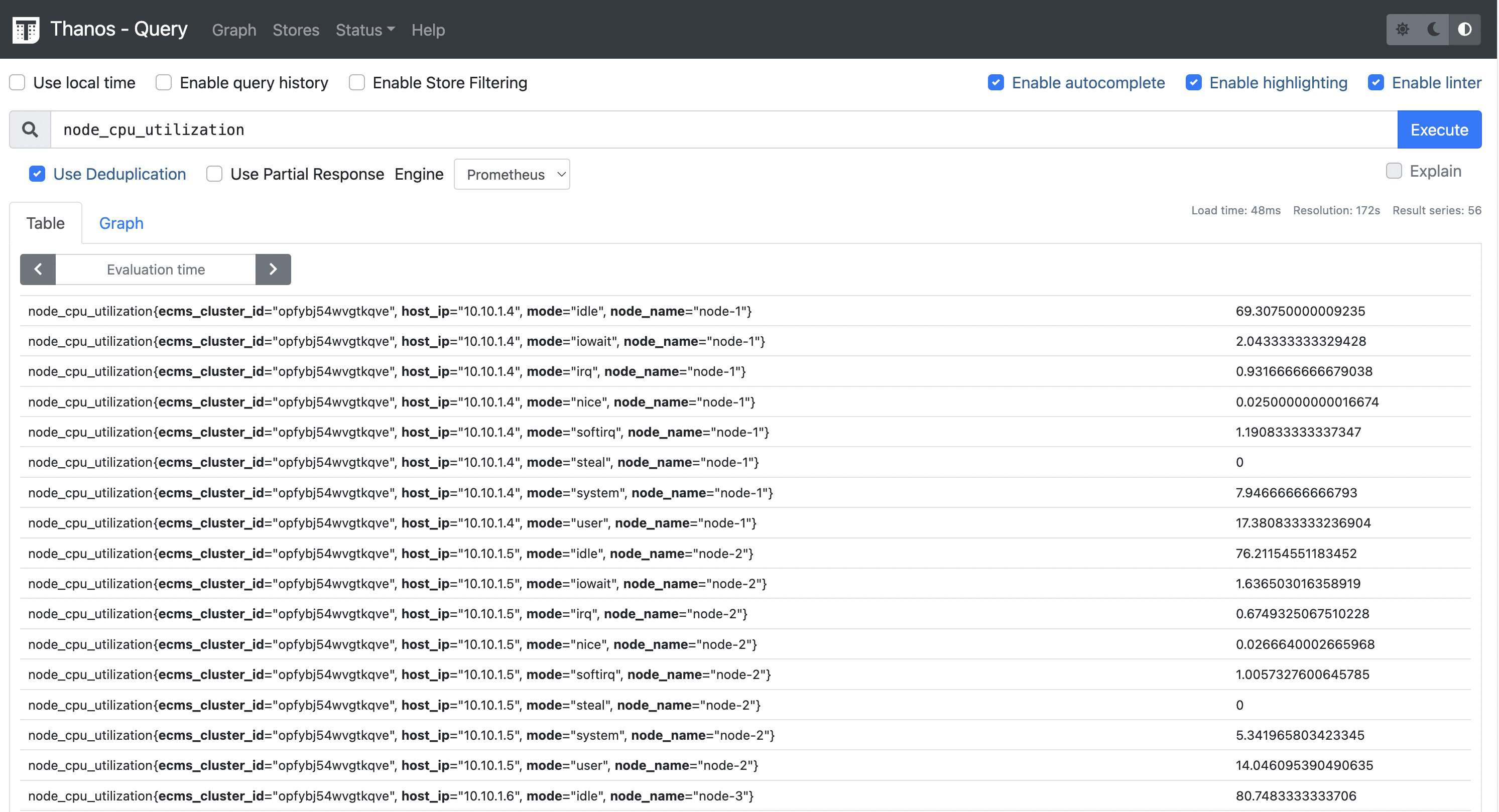This screenshot has height=812, width=1499.
Task: Expand the Status menu in navbar
Action: 365,30
